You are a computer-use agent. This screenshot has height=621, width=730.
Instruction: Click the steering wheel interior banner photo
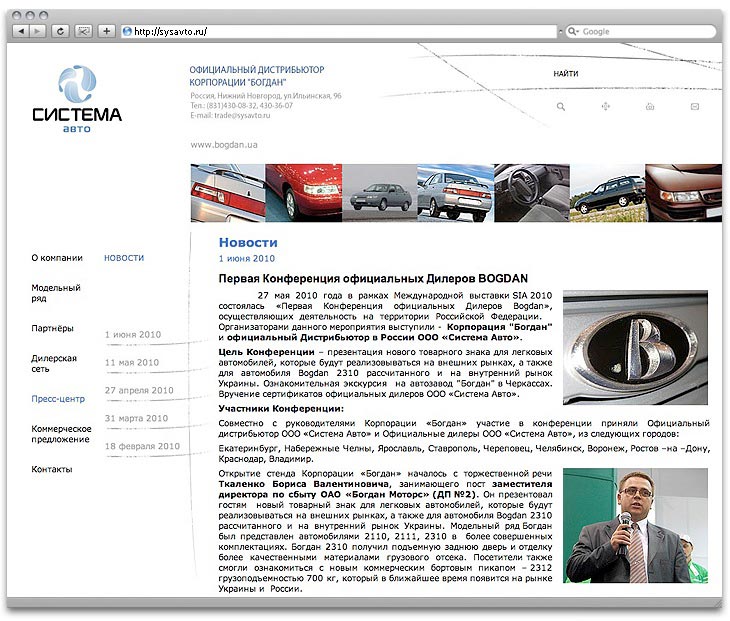(x=532, y=193)
